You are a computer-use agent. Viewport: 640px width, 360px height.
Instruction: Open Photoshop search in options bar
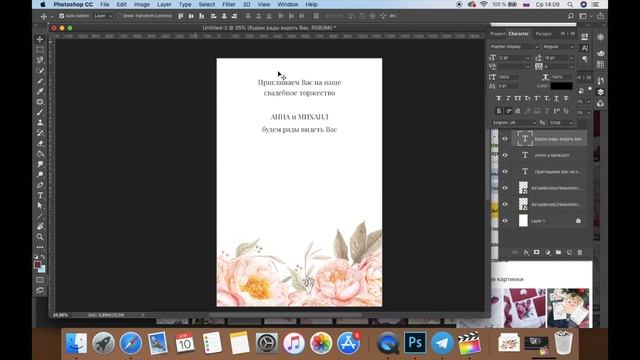[x=571, y=16]
